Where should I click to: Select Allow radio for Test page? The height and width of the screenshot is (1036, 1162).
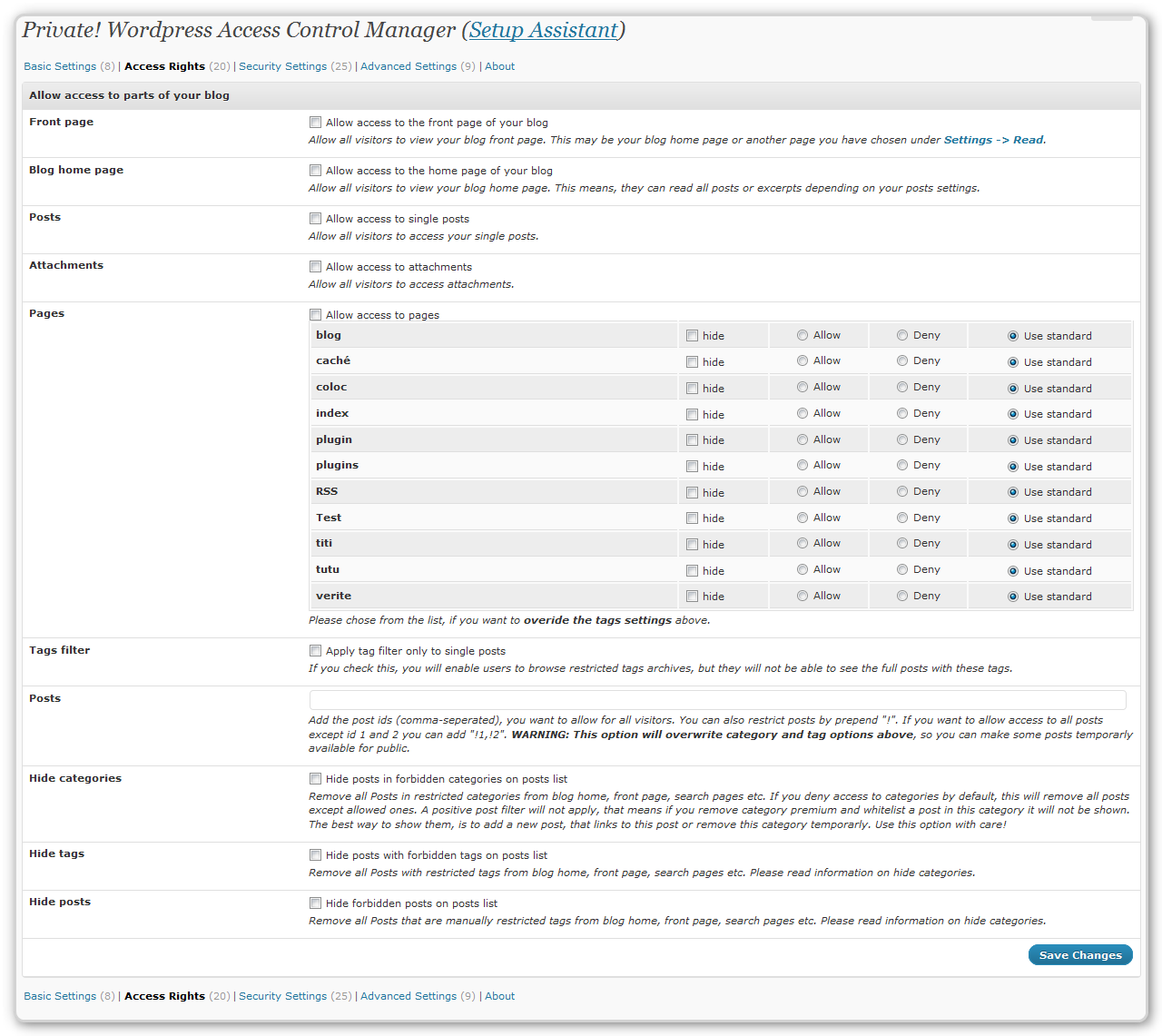[x=803, y=518]
